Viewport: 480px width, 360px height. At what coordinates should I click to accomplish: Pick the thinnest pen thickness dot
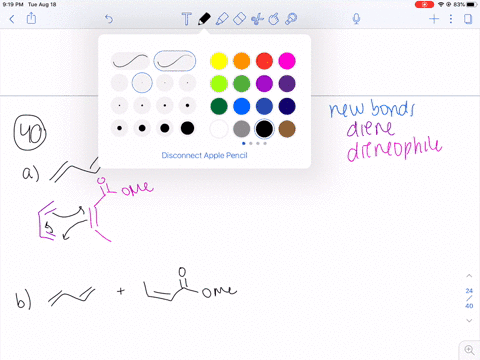click(119, 83)
